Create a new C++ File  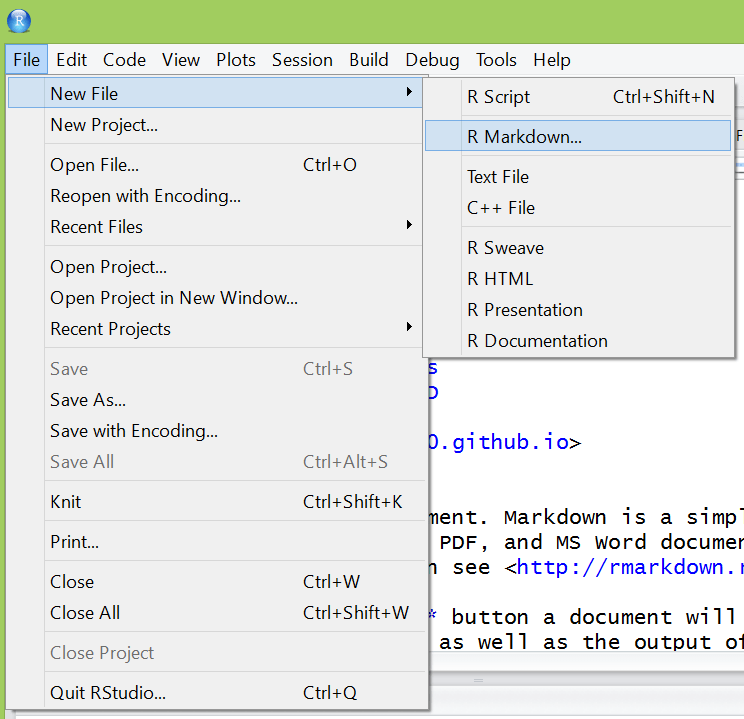point(578,208)
